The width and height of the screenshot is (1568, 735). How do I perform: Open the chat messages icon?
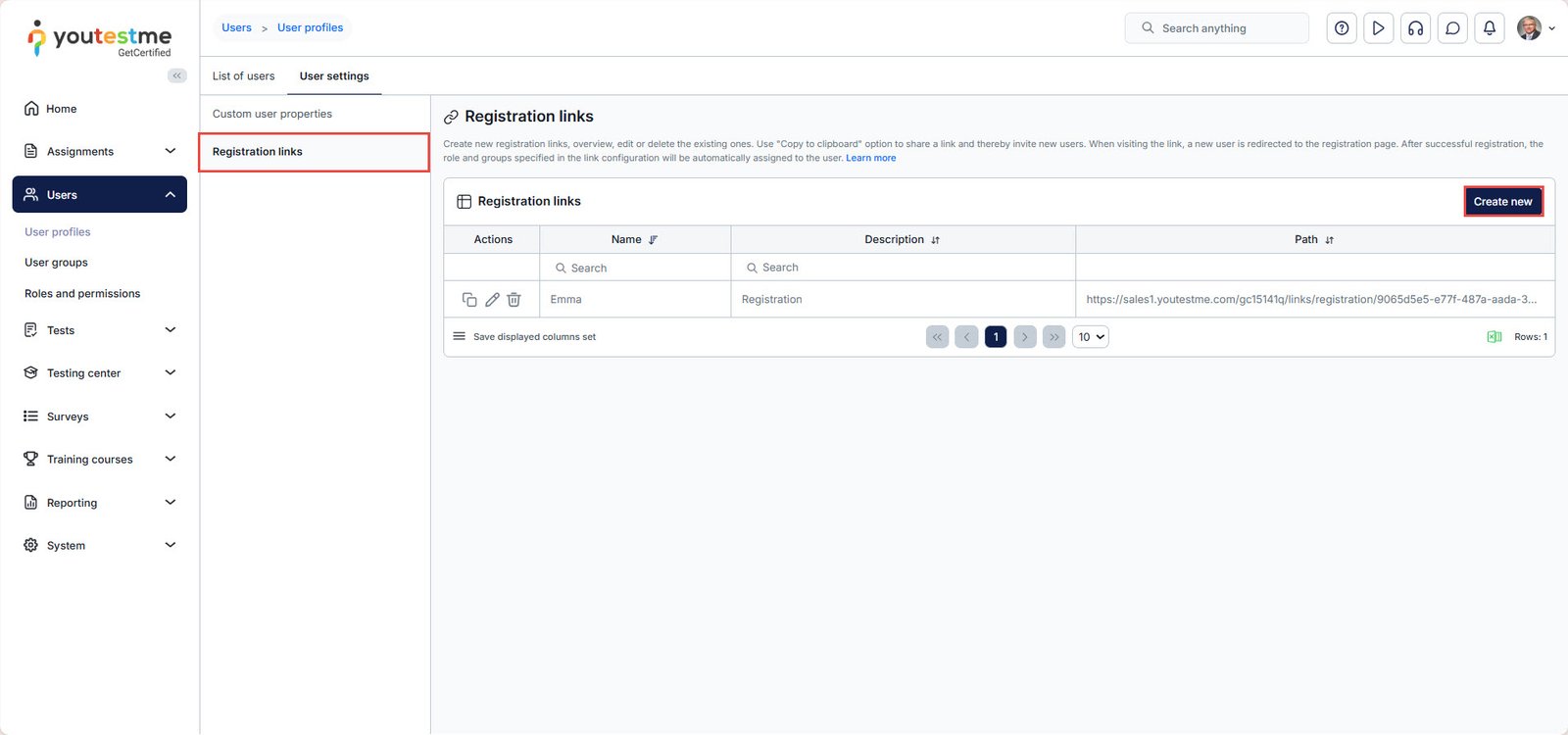[1452, 28]
